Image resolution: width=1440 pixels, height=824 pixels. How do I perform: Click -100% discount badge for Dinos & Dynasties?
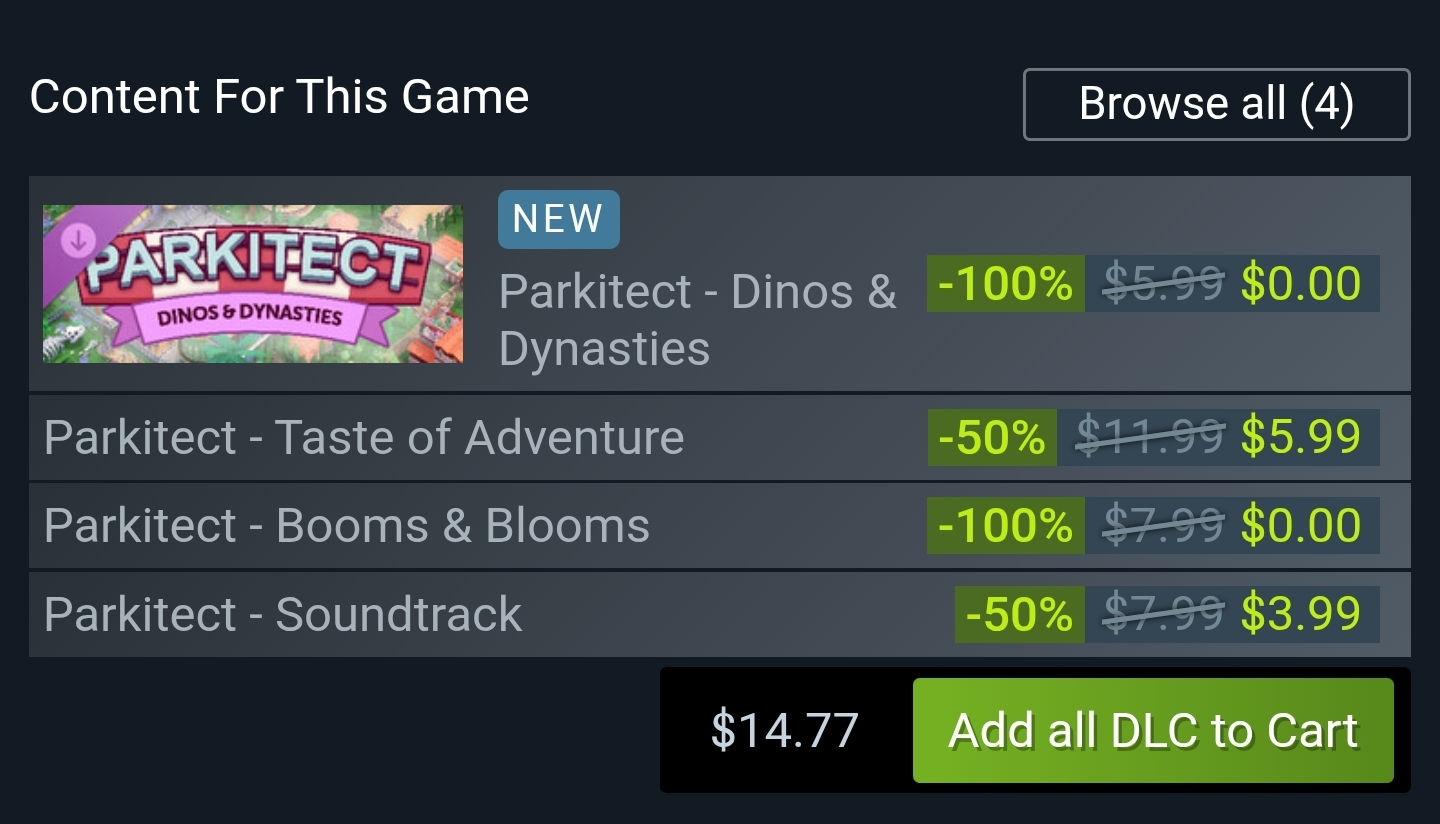point(1005,284)
